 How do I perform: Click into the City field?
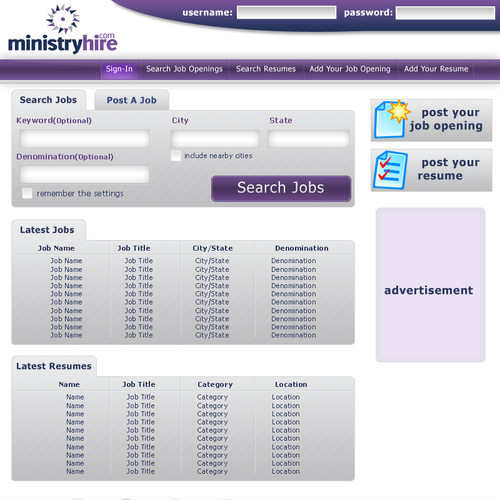[215, 139]
